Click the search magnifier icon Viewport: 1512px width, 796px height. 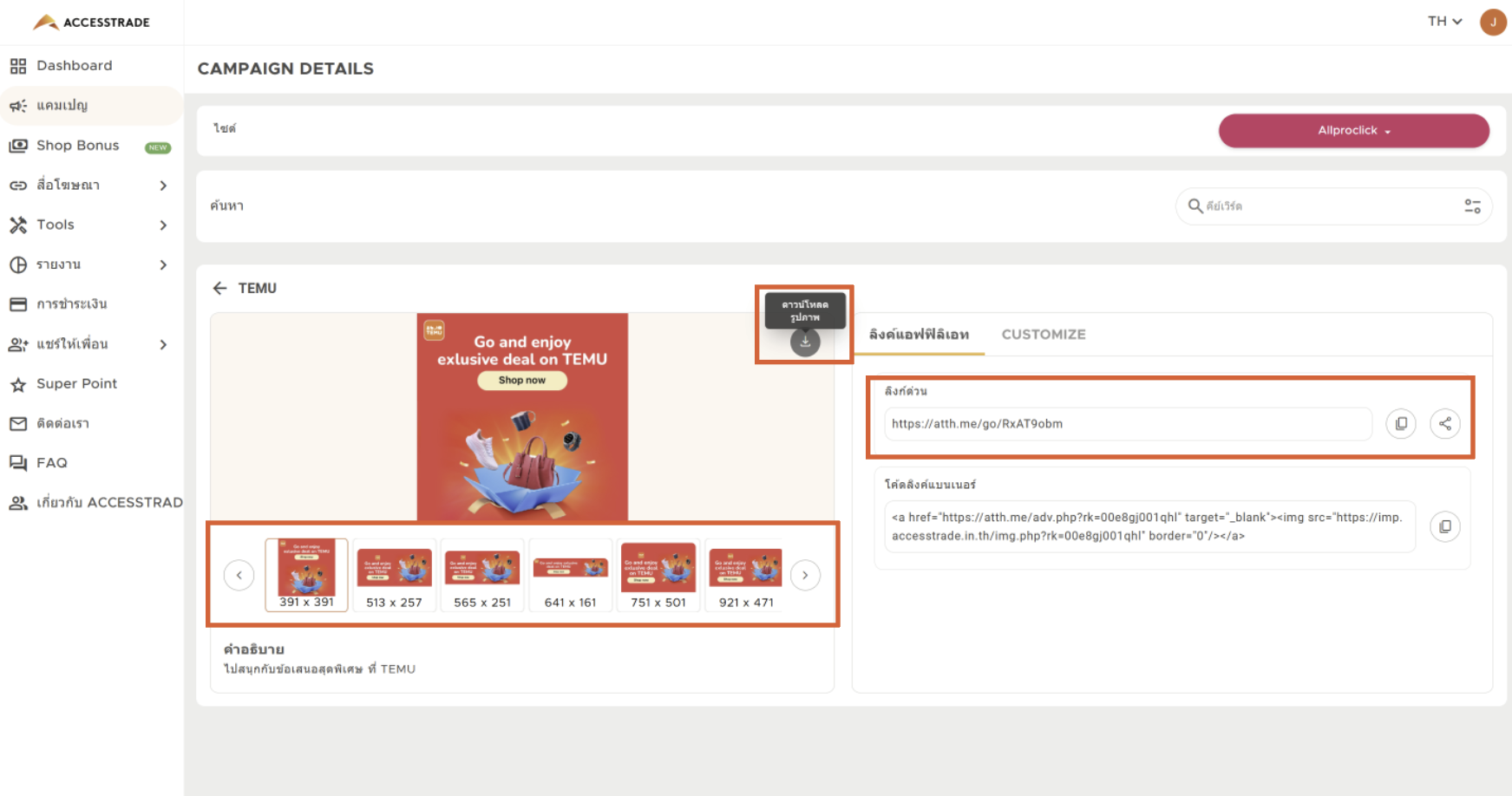(x=1195, y=206)
